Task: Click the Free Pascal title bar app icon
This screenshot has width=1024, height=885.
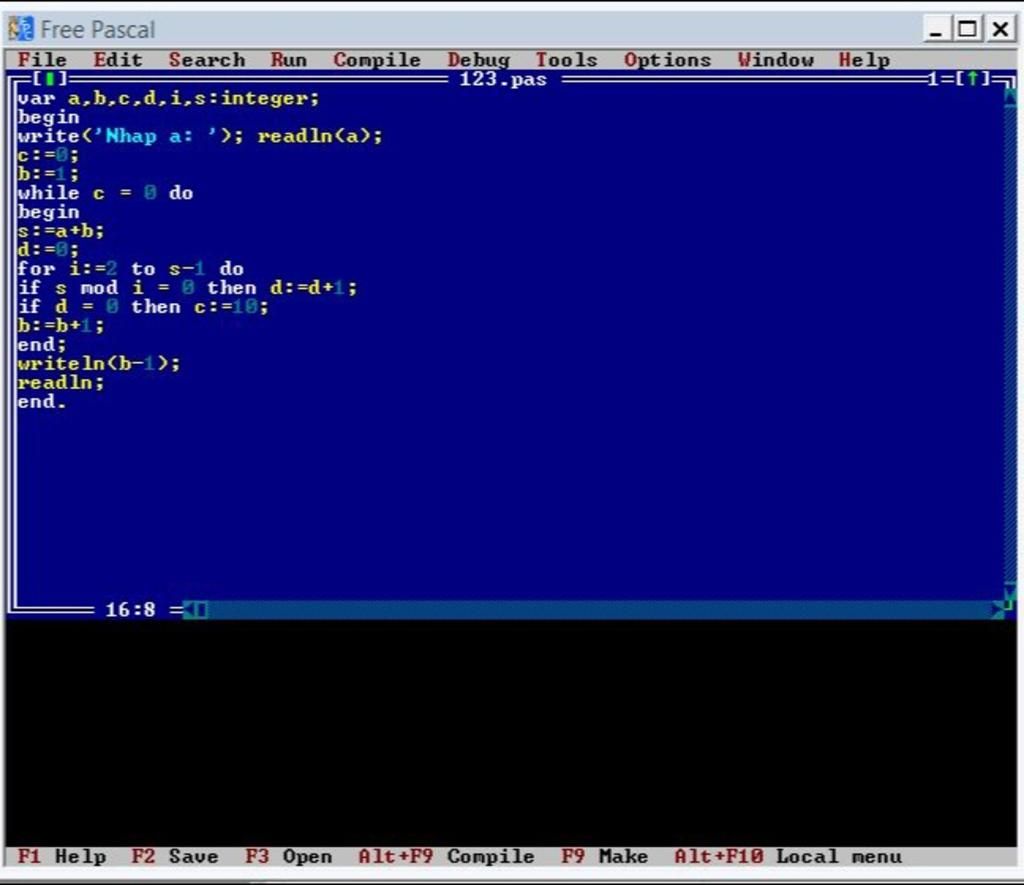Action: point(20,29)
